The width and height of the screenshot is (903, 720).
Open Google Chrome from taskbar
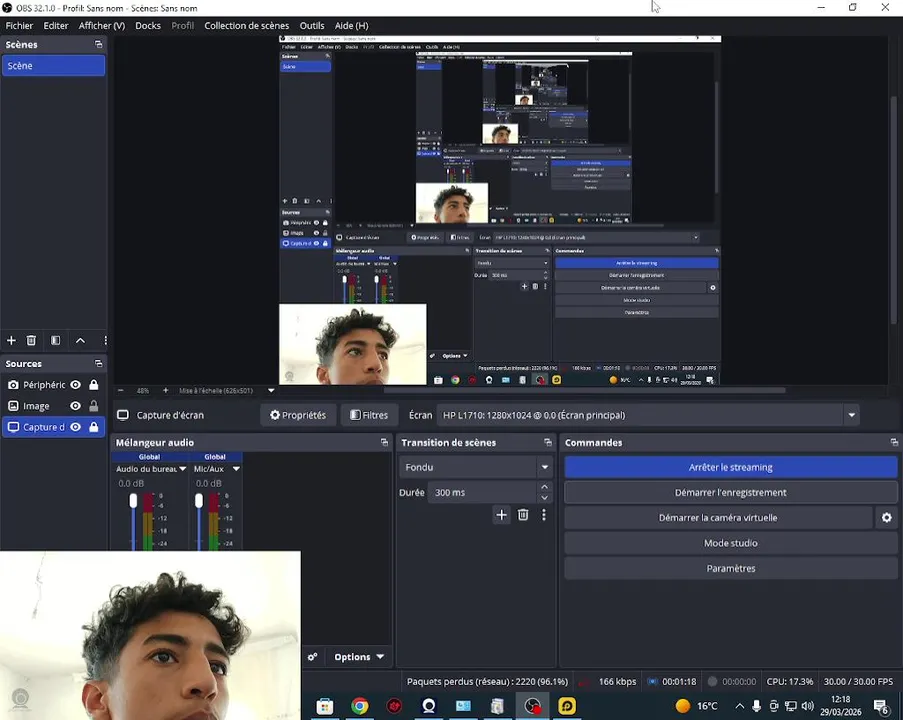click(x=360, y=706)
